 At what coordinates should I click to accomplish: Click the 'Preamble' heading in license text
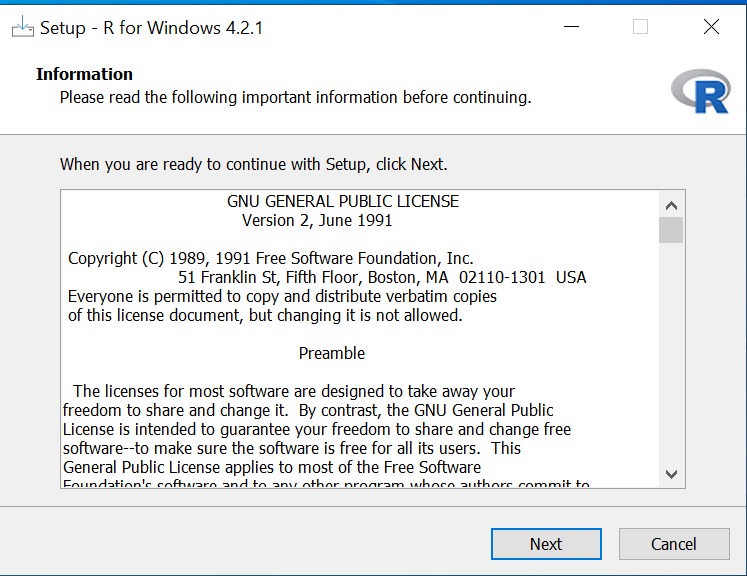point(332,354)
